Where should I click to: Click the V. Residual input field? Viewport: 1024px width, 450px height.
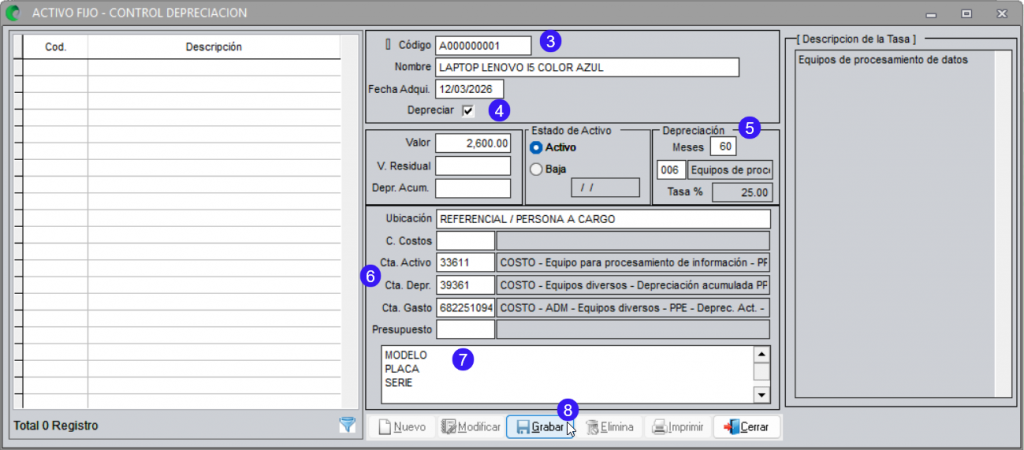(473, 166)
